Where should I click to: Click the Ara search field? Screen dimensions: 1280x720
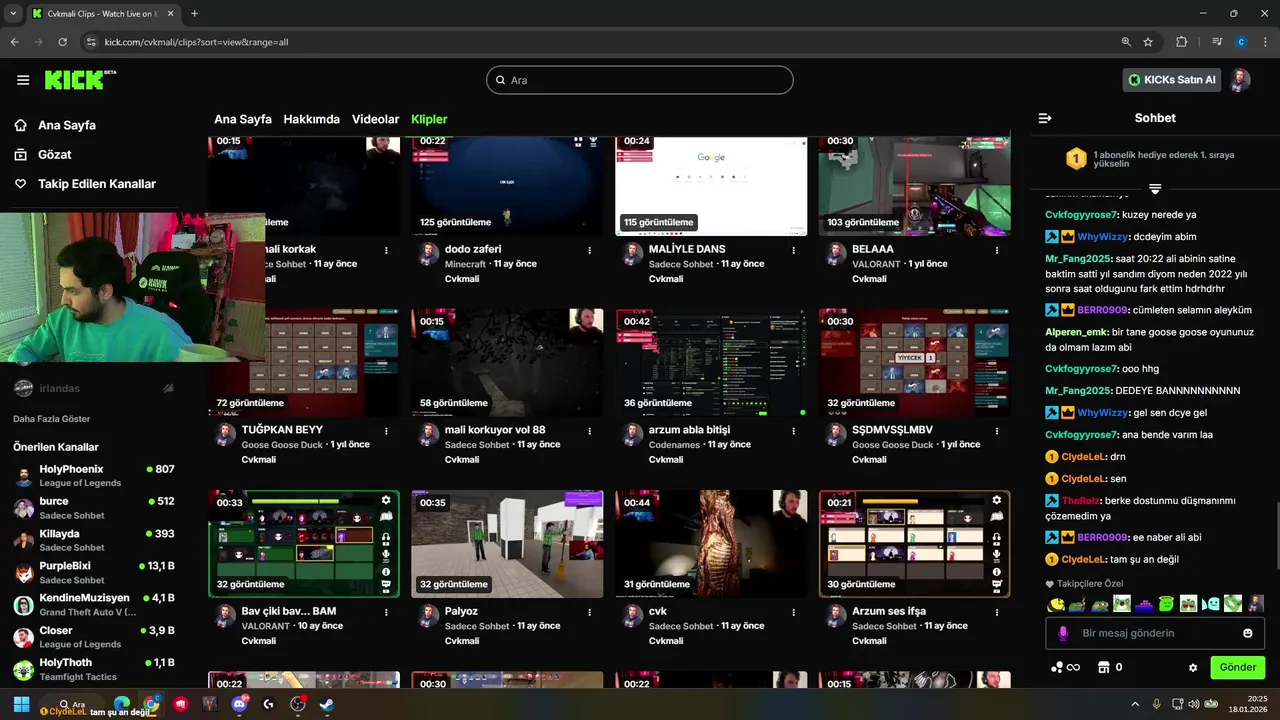(x=640, y=80)
